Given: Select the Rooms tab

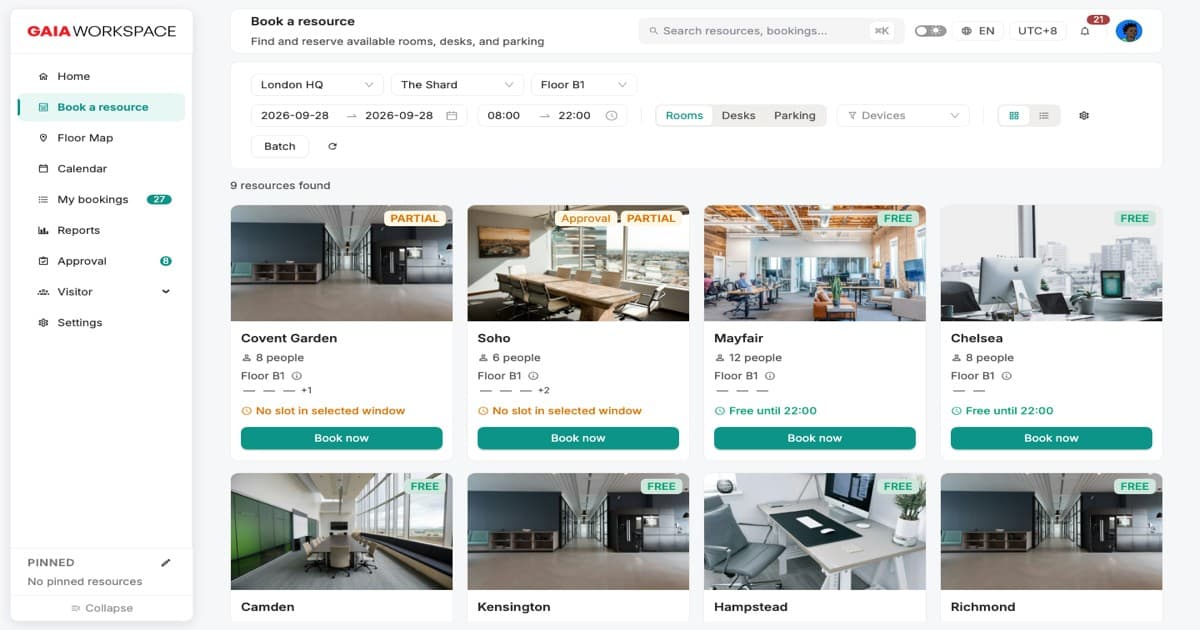Looking at the screenshot, I should click(x=685, y=116).
